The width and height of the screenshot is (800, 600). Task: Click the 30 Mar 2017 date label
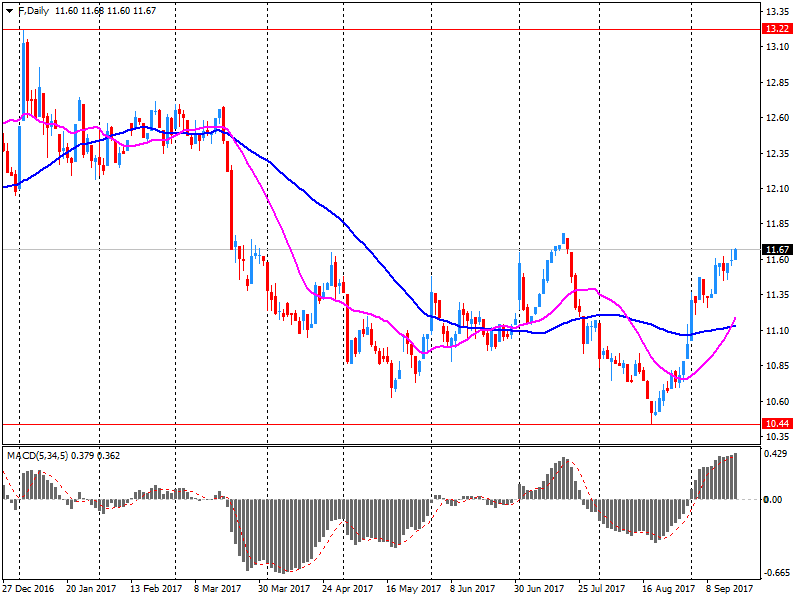point(284,589)
